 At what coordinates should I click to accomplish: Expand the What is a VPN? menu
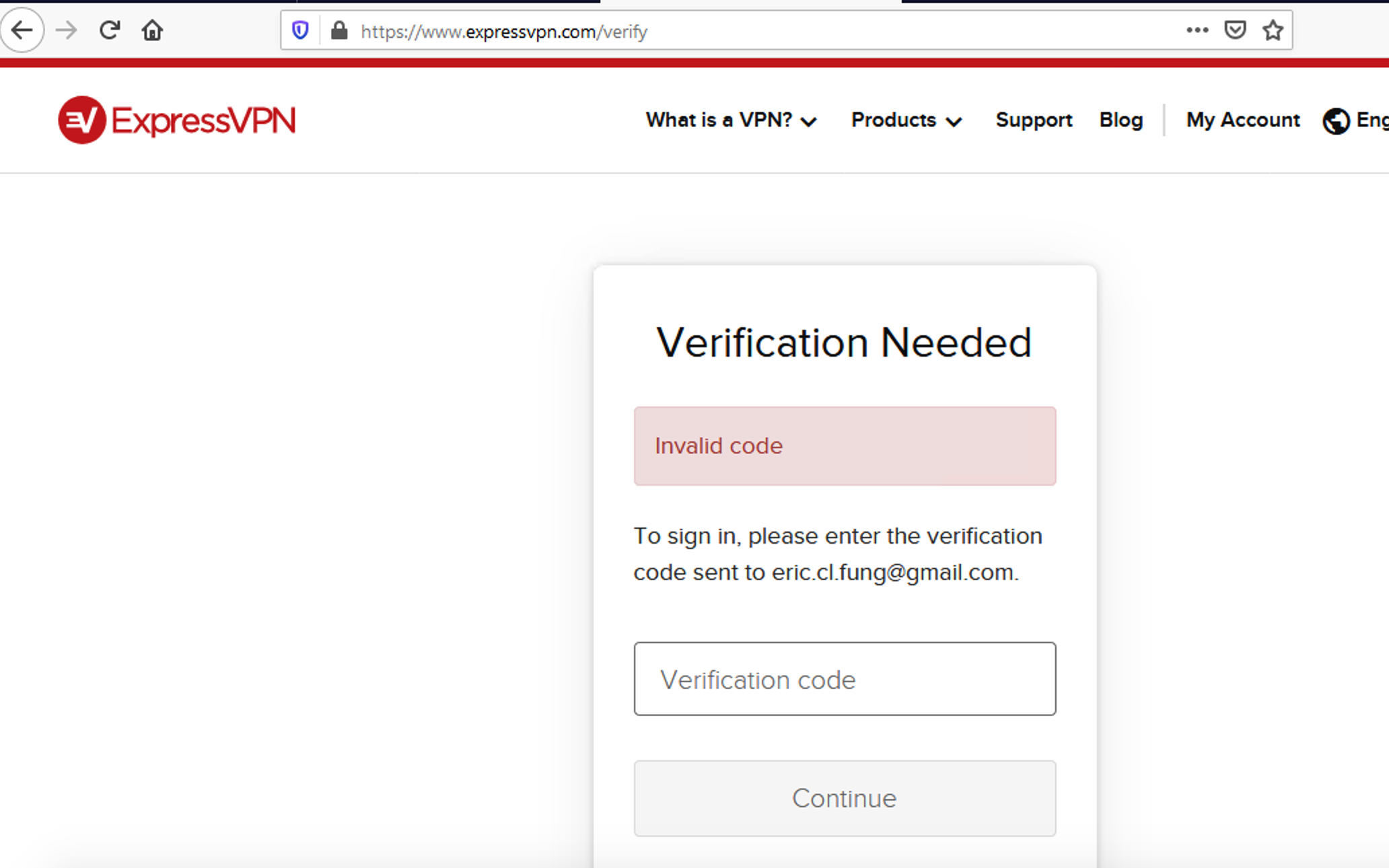(x=731, y=120)
